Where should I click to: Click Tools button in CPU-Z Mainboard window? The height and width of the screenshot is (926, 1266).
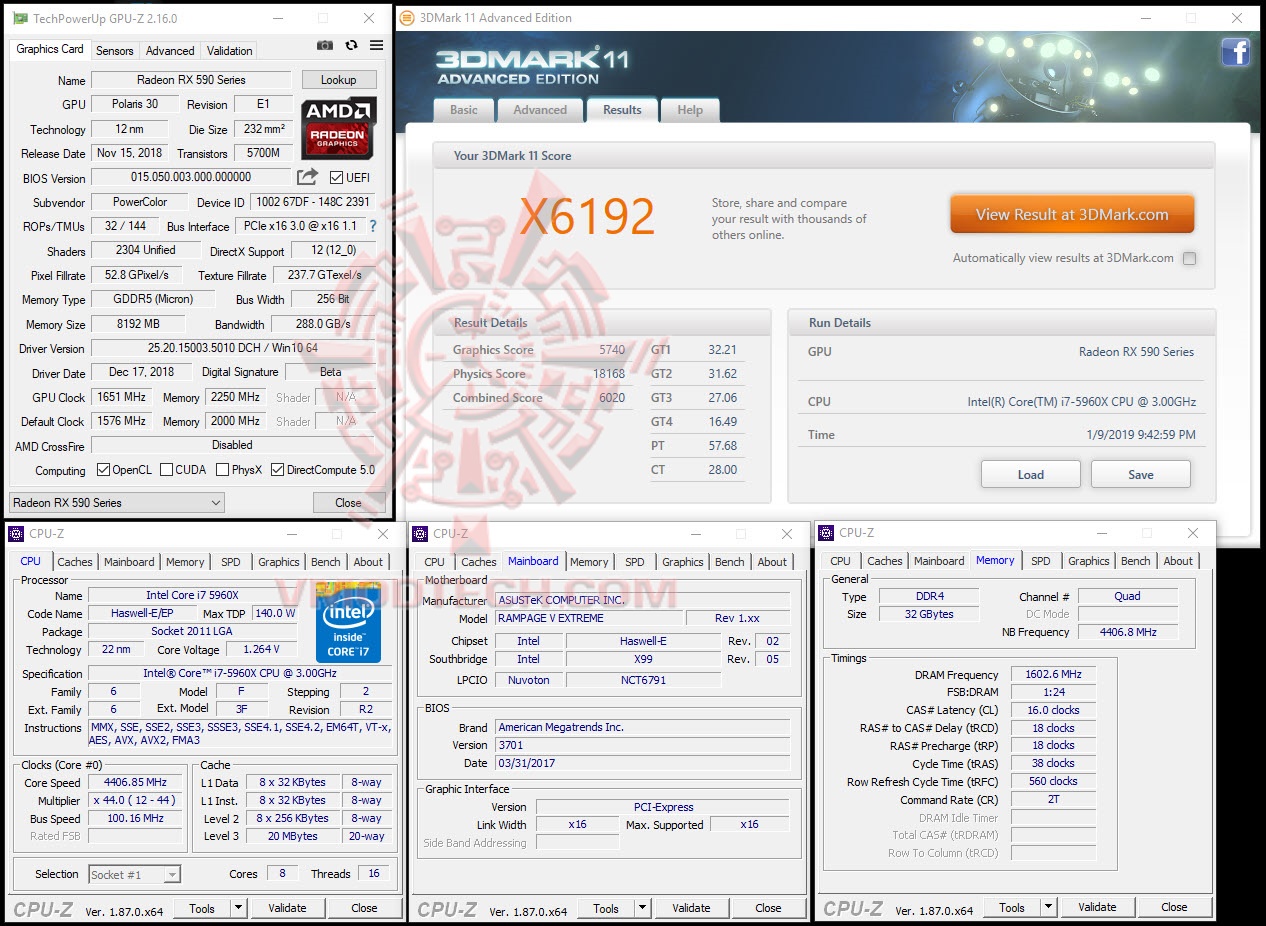pyautogui.click(x=606, y=908)
